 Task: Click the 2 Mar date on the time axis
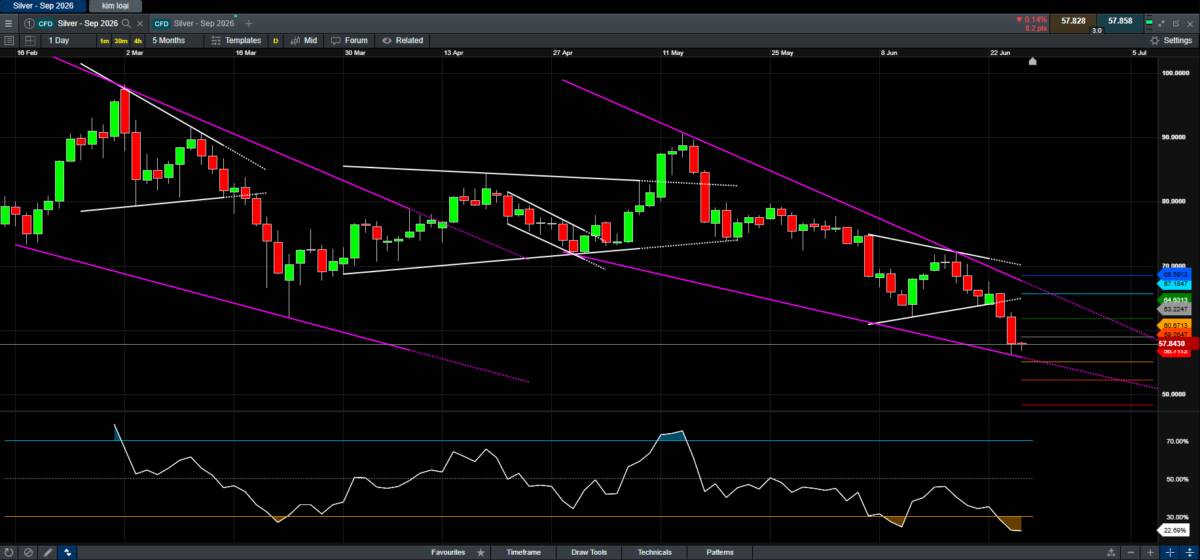click(134, 52)
